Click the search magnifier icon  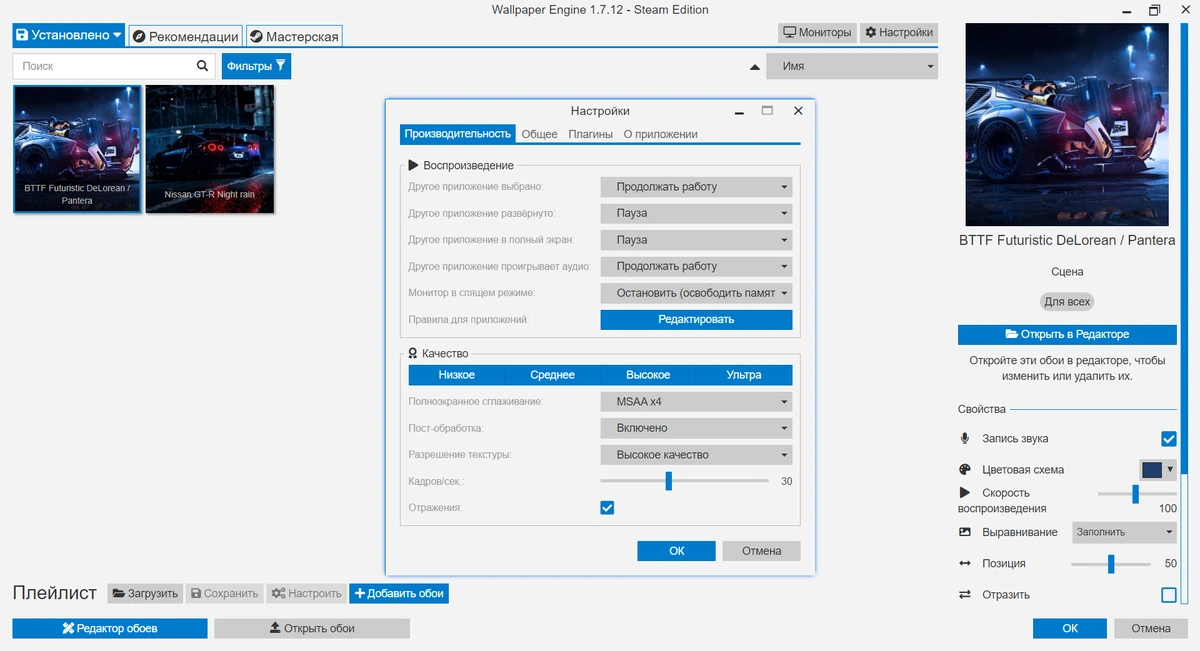click(x=202, y=66)
